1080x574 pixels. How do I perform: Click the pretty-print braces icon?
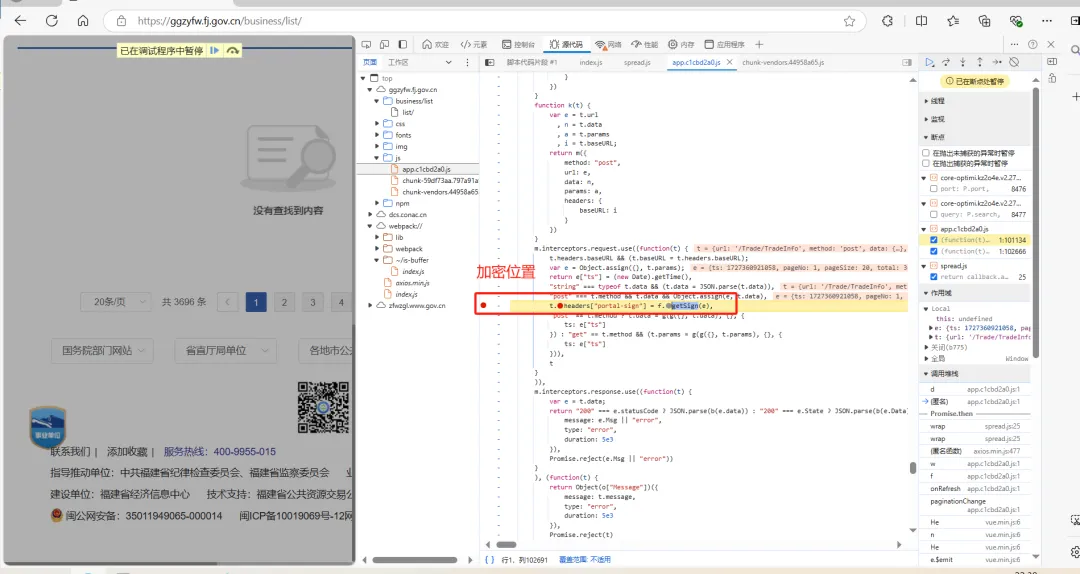(489, 560)
